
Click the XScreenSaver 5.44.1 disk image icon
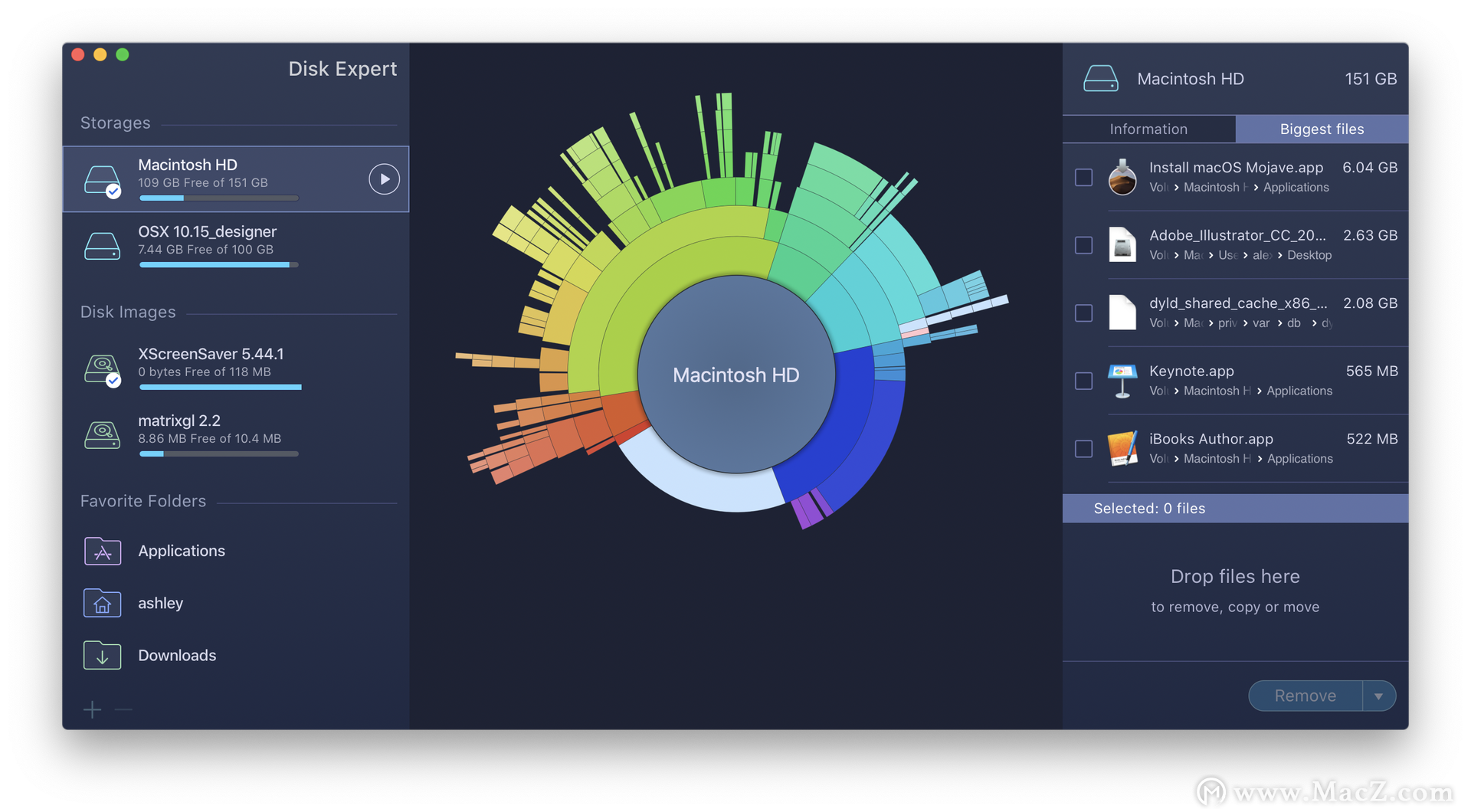[102, 370]
